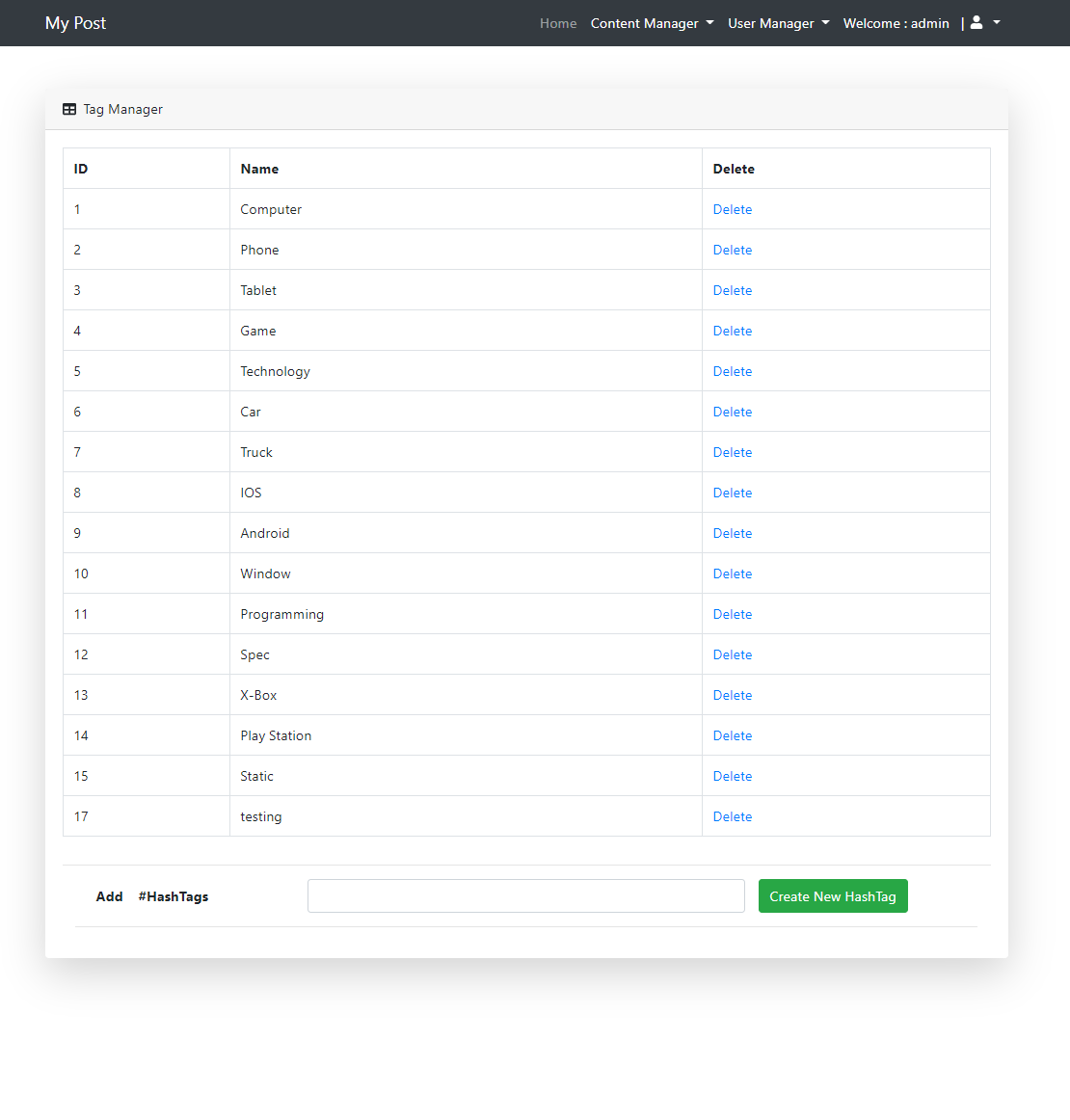
Task: Click ID cell 15
Action: (x=147, y=776)
